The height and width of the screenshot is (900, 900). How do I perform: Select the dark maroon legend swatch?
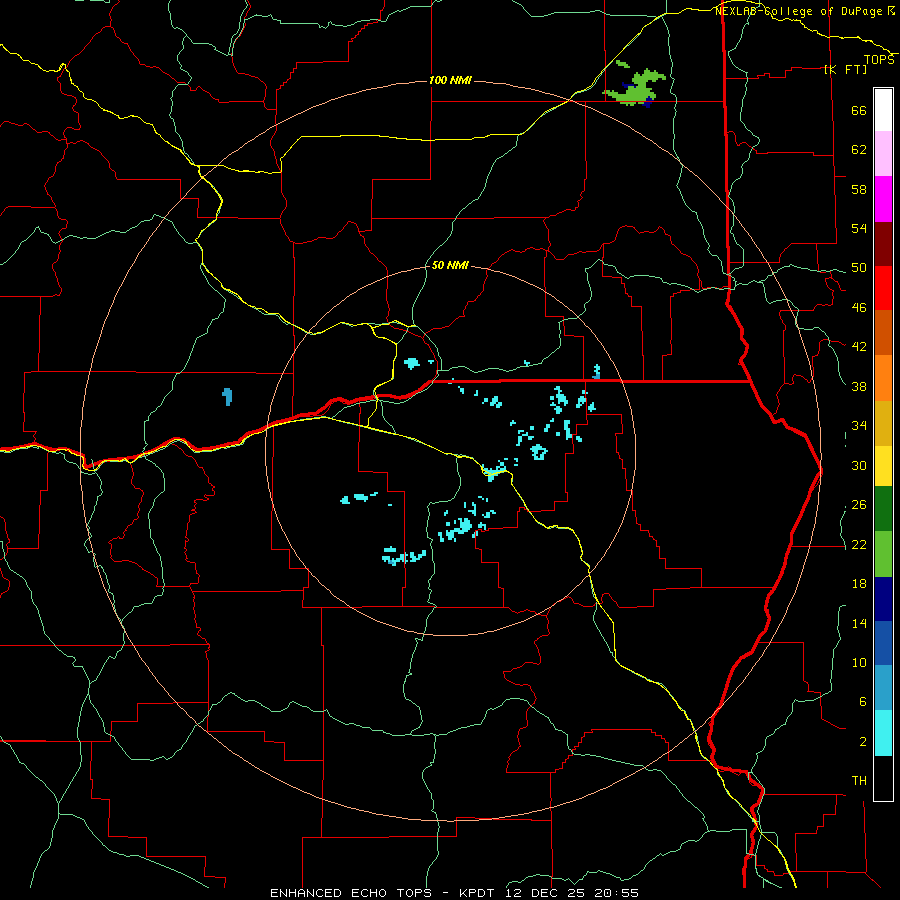pos(883,243)
